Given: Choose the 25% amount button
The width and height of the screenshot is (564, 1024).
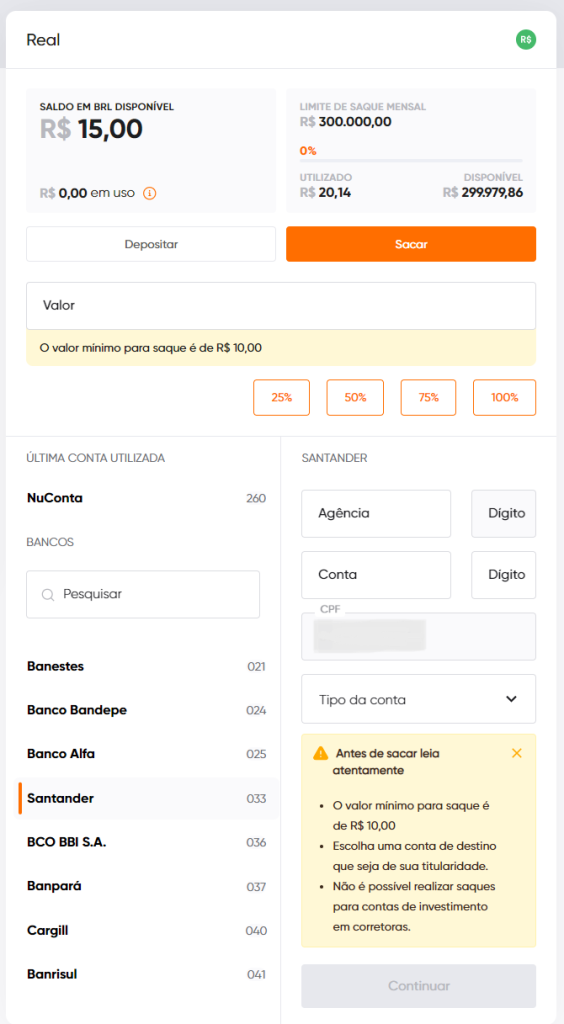Looking at the screenshot, I should [x=281, y=398].
